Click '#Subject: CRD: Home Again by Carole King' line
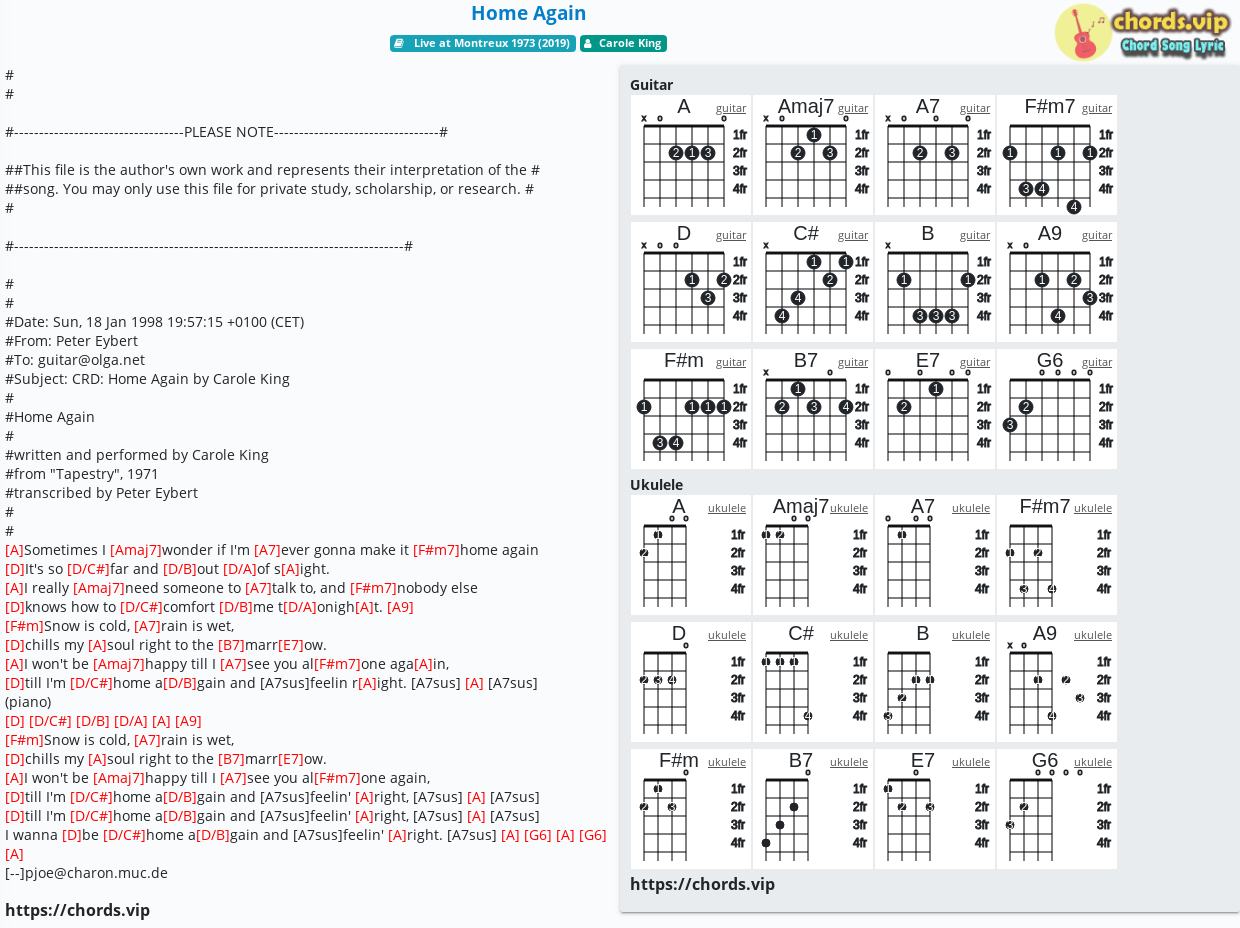 [147, 379]
